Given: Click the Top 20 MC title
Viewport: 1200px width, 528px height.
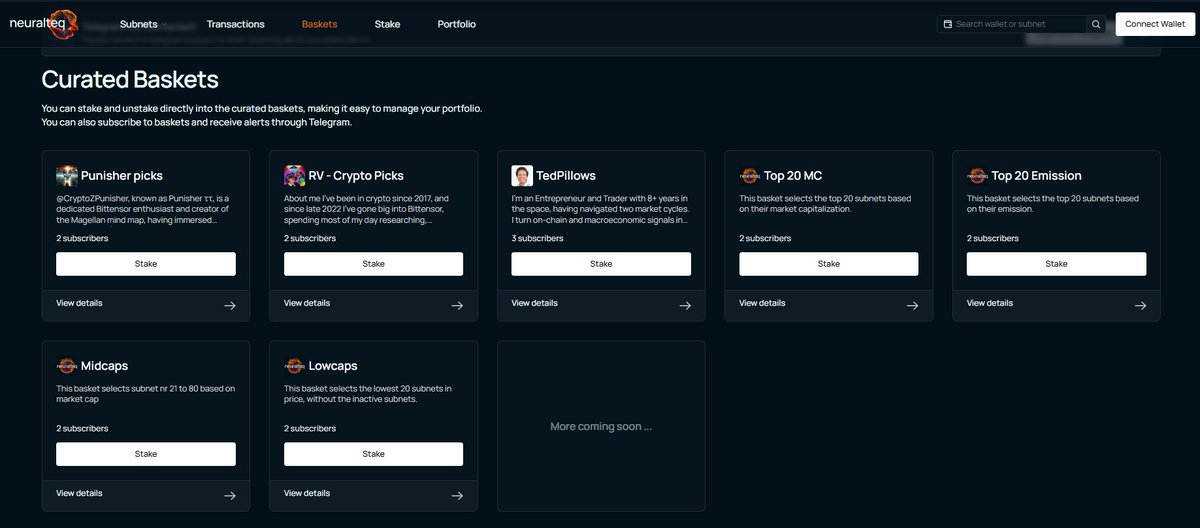Looking at the screenshot, I should pos(793,176).
